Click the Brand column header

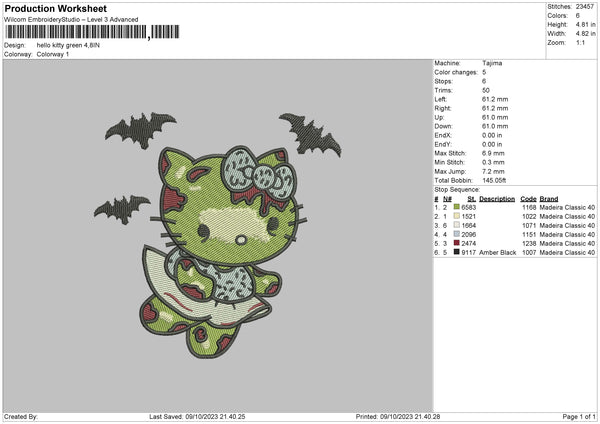549,199
